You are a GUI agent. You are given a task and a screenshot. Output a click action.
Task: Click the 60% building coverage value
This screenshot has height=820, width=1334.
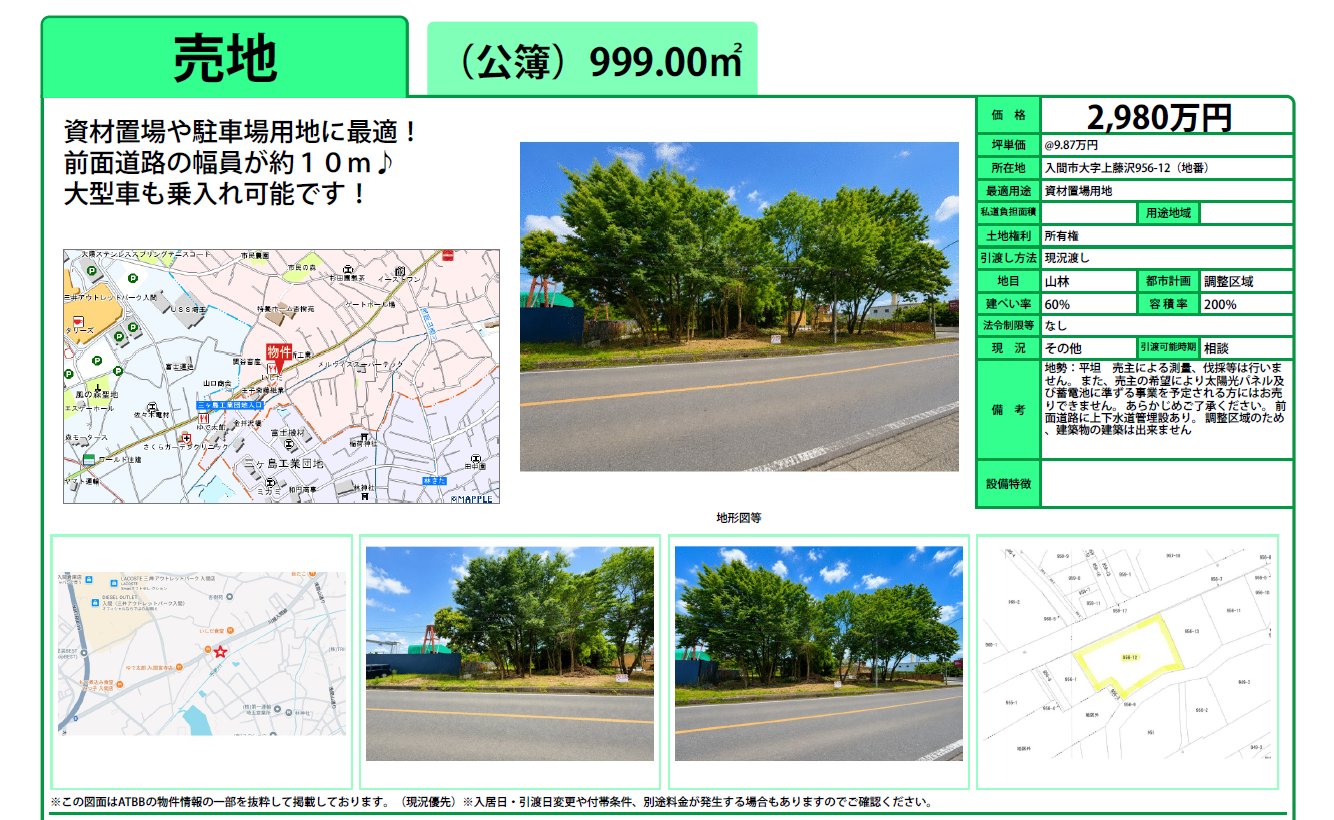click(x=1057, y=304)
